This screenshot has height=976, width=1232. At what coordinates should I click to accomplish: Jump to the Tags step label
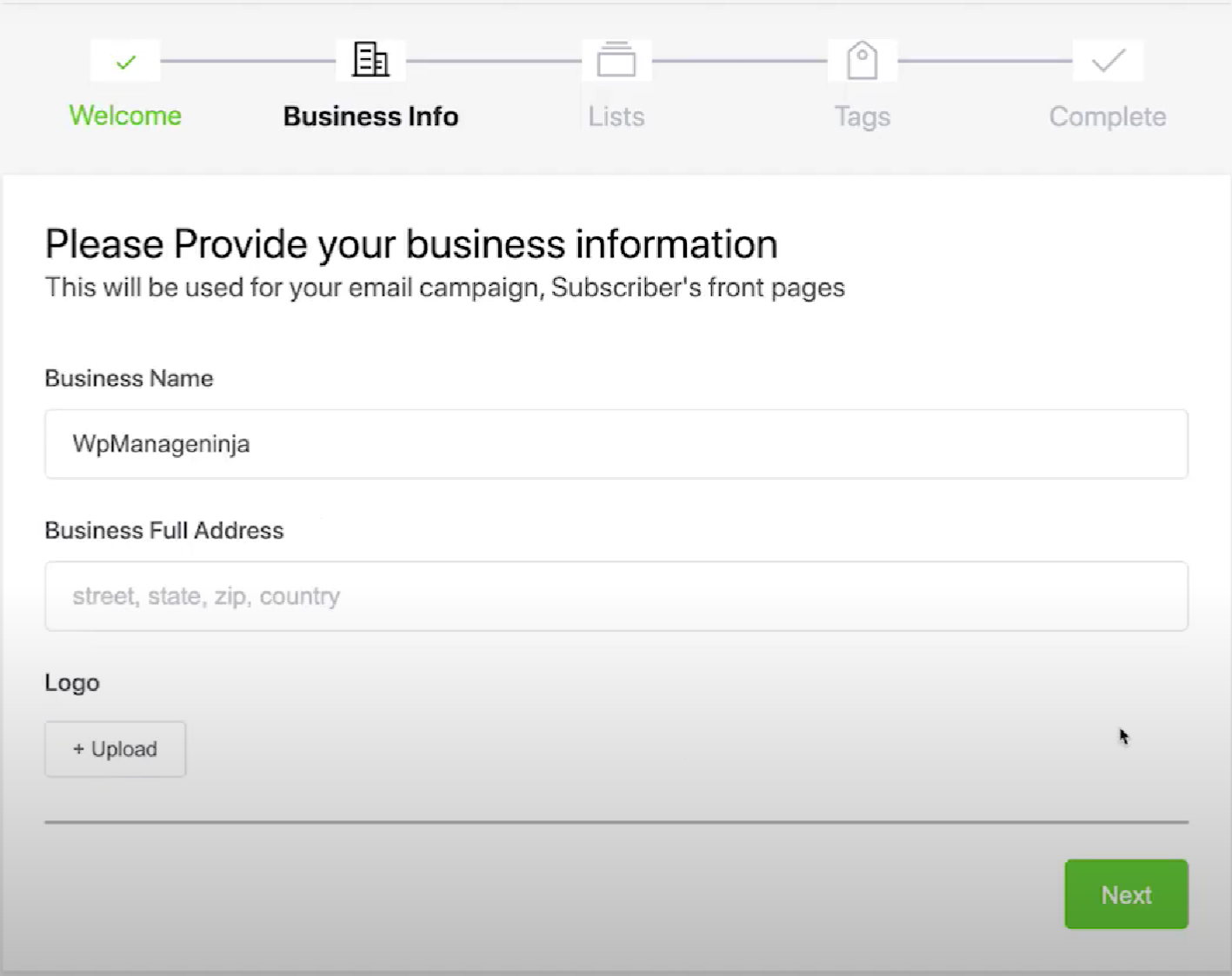(862, 116)
